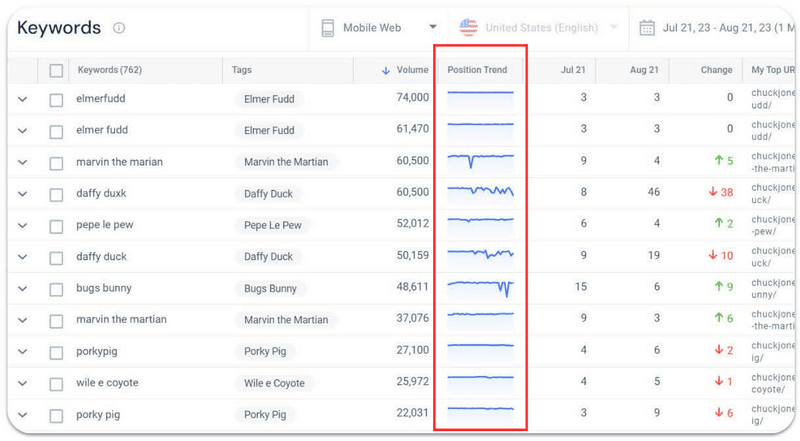Sort by Keywords (762) column header
The height and width of the screenshot is (441, 800).
click(110, 70)
